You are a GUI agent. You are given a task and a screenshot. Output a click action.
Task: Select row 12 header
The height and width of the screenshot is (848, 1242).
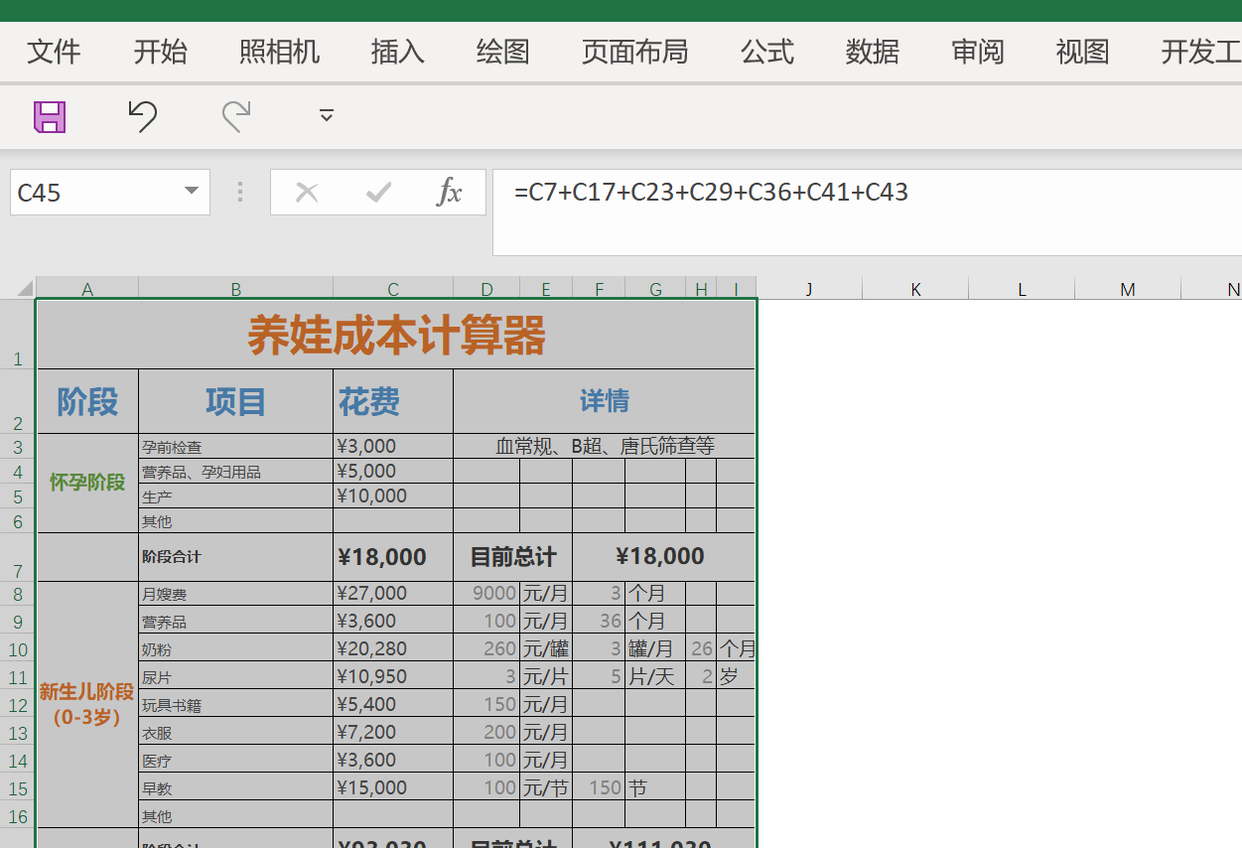(x=18, y=703)
